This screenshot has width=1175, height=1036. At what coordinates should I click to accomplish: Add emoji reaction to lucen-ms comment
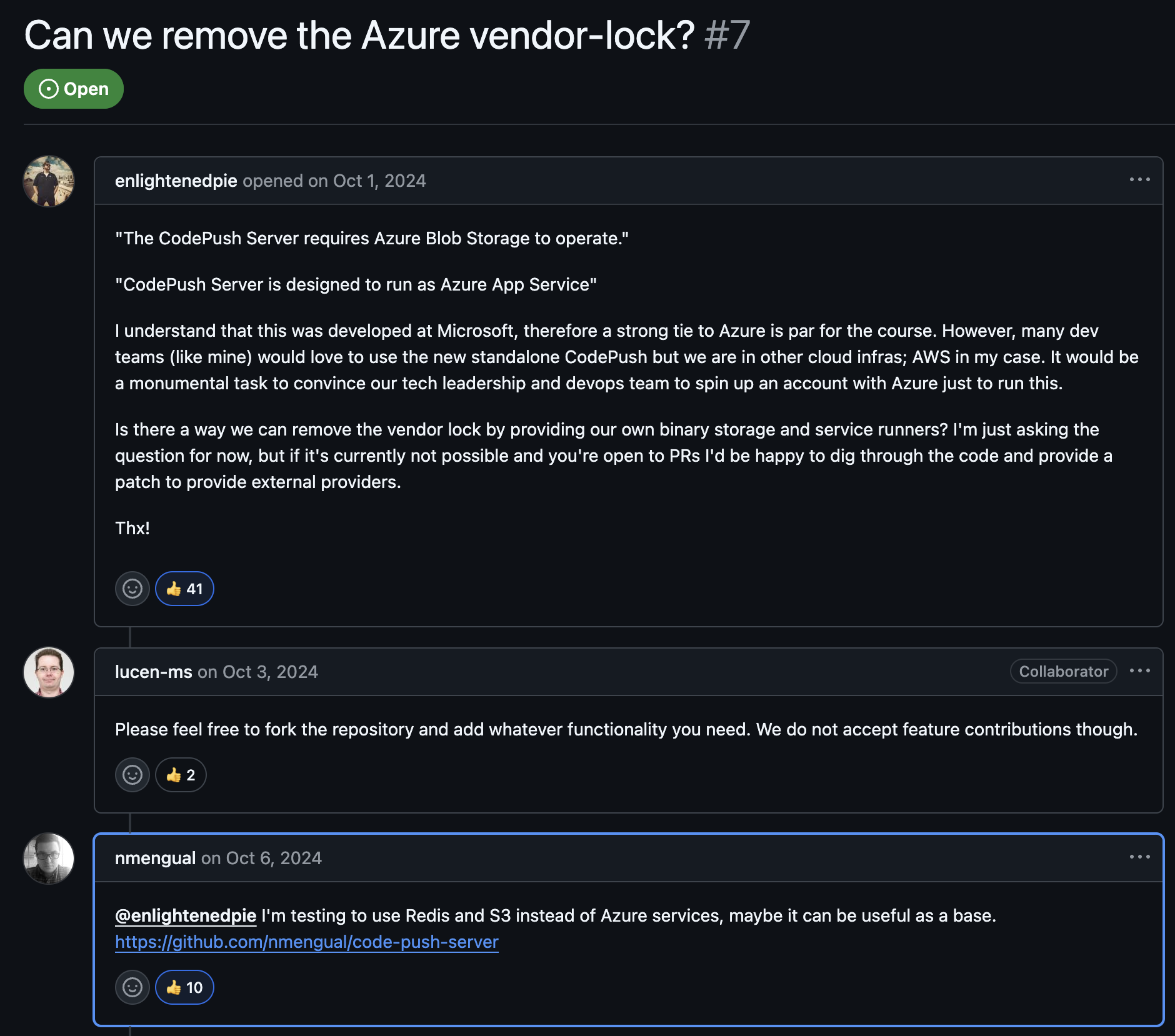132,775
